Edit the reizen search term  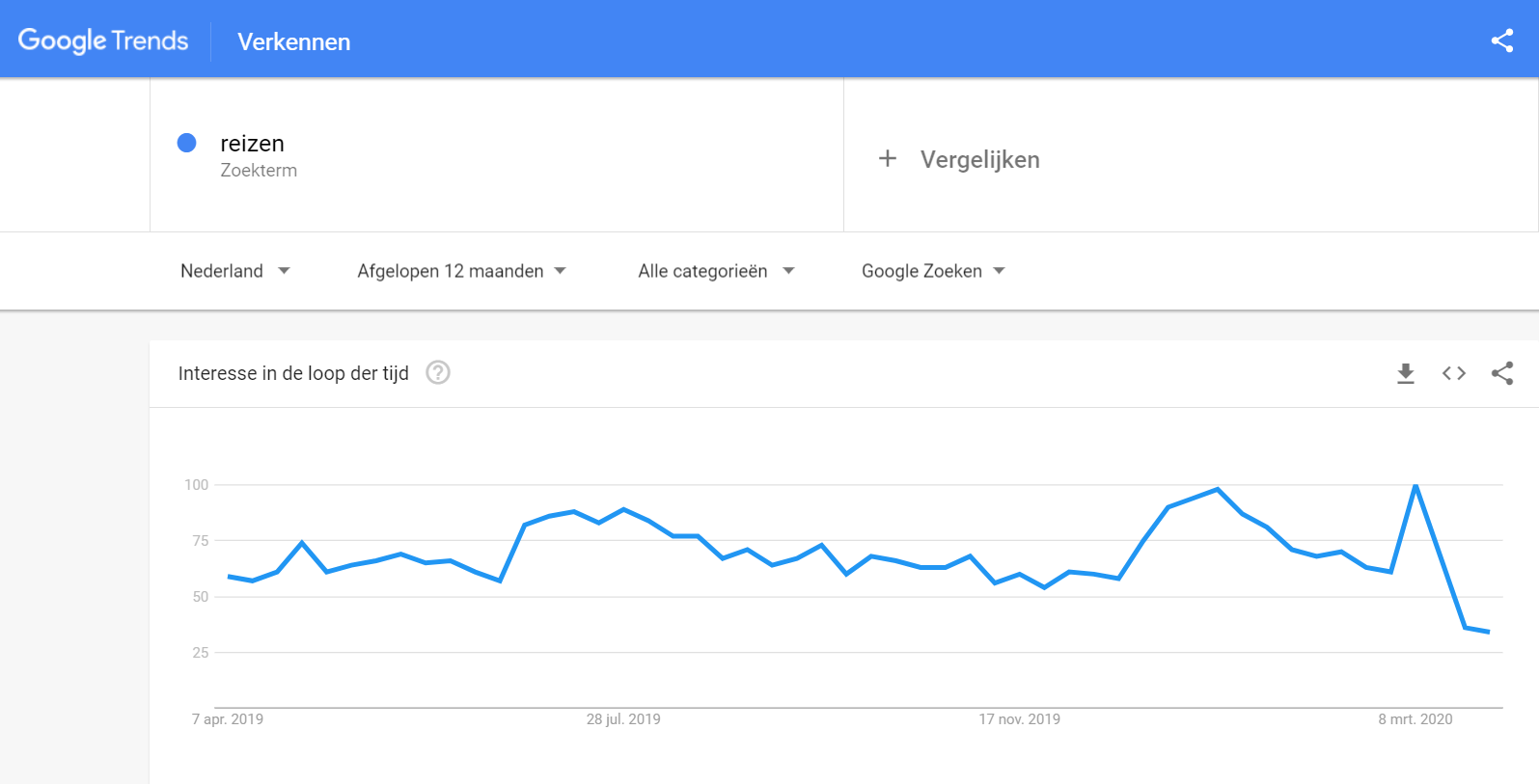tap(252, 144)
